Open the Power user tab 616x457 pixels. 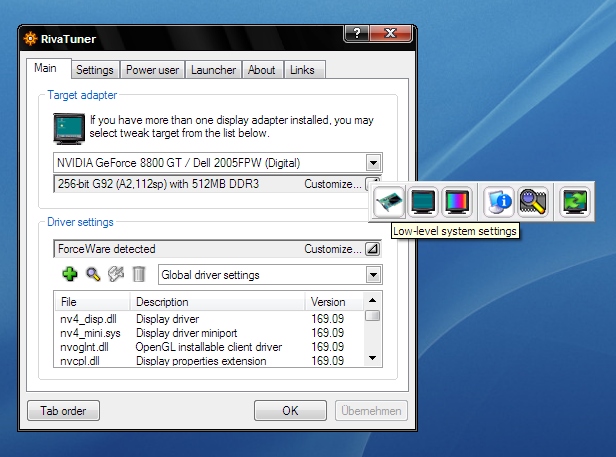(152, 70)
